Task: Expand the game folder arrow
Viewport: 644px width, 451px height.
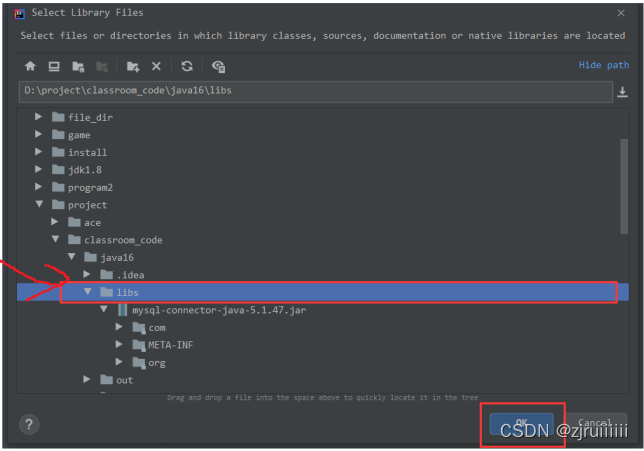Action: [x=38, y=134]
